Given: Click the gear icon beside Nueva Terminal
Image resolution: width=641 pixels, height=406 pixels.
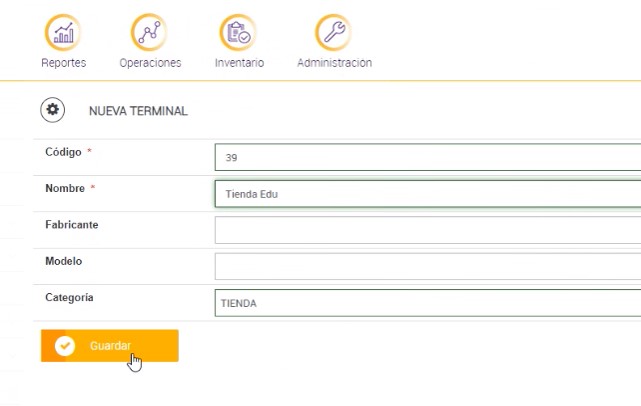Looking at the screenshot, I should pyautogui.click(x=52, y=110).
